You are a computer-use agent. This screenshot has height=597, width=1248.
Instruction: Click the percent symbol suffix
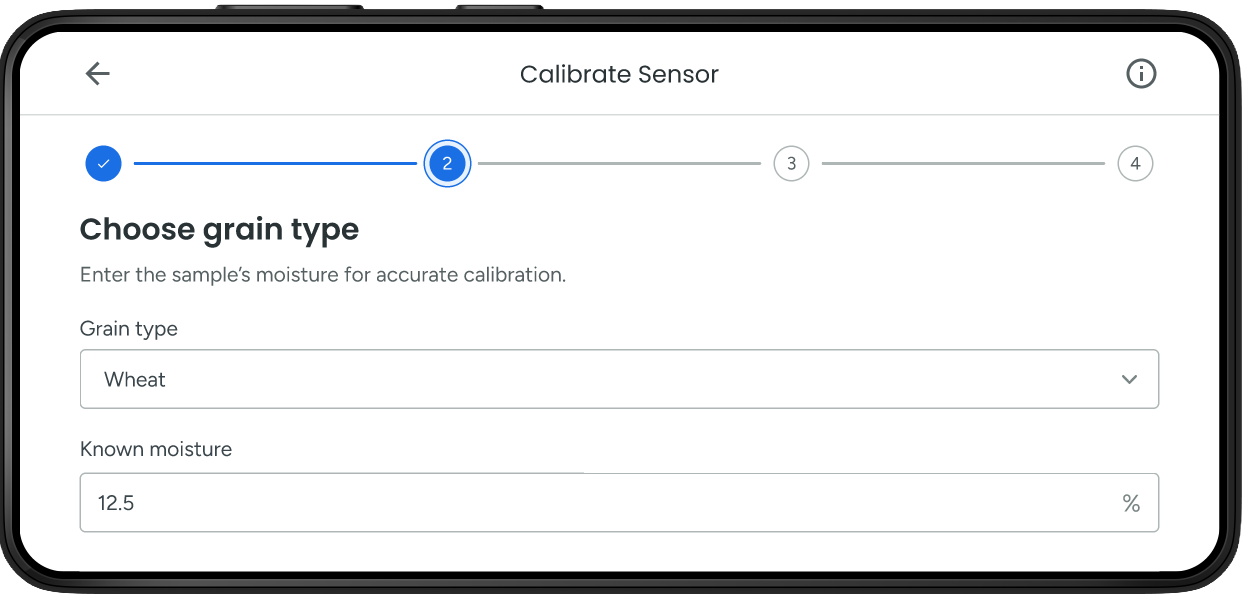(1131, 503)
